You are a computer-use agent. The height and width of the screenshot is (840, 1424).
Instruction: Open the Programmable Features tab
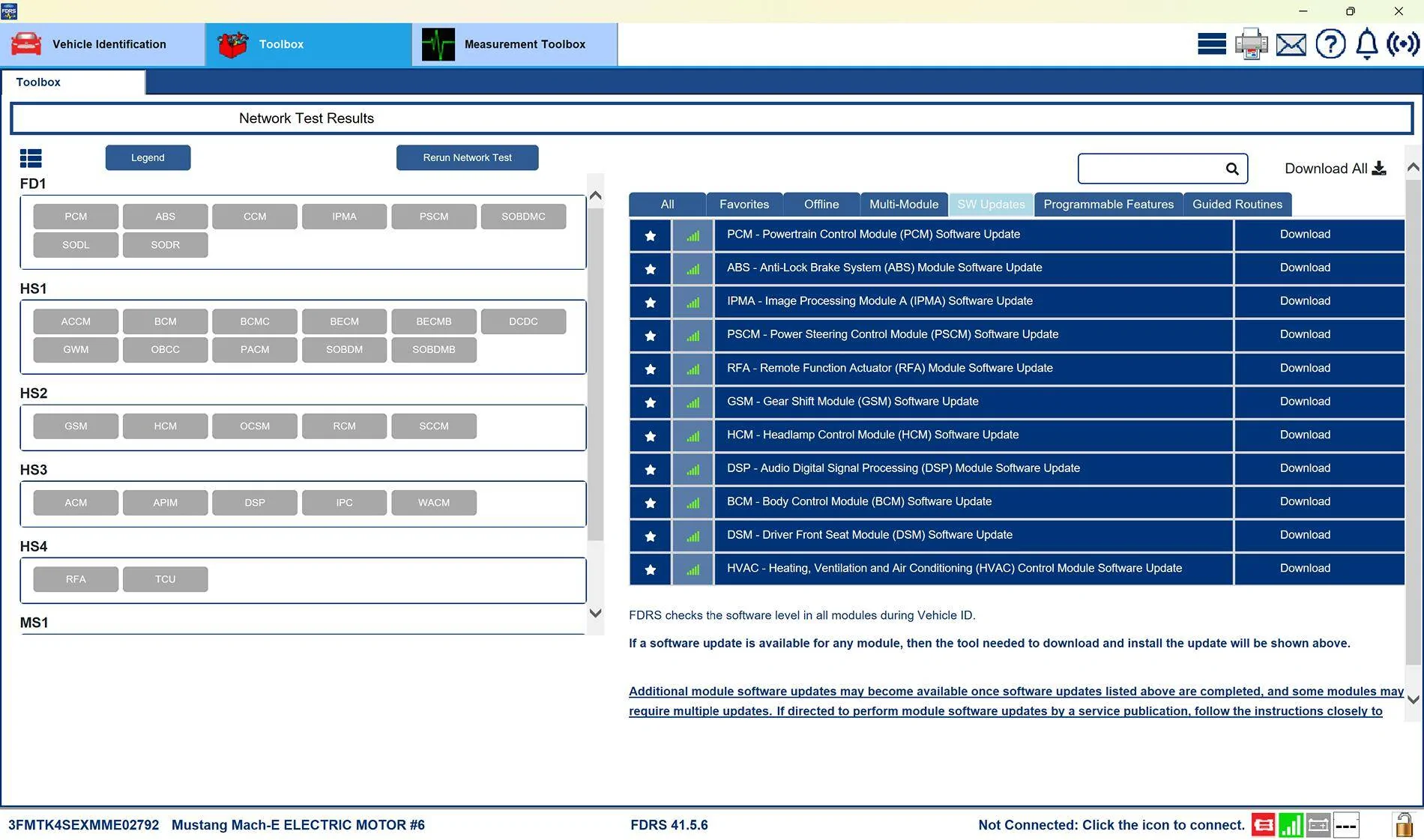pos(1108,205)
